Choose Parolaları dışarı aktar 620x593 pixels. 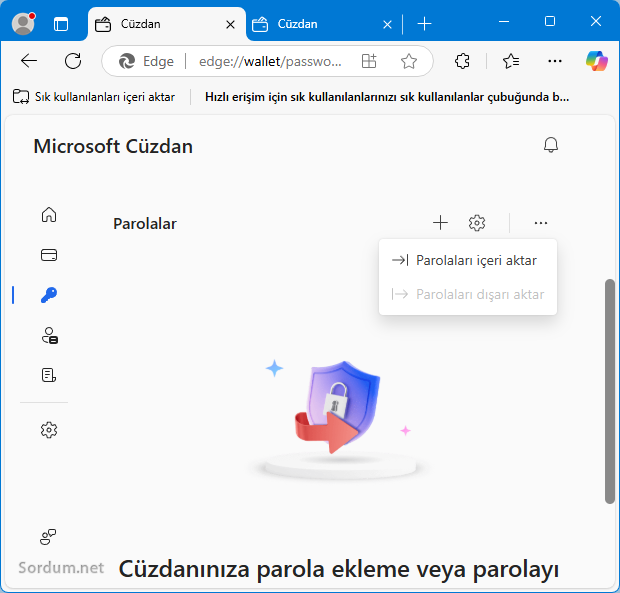point(468,295)
